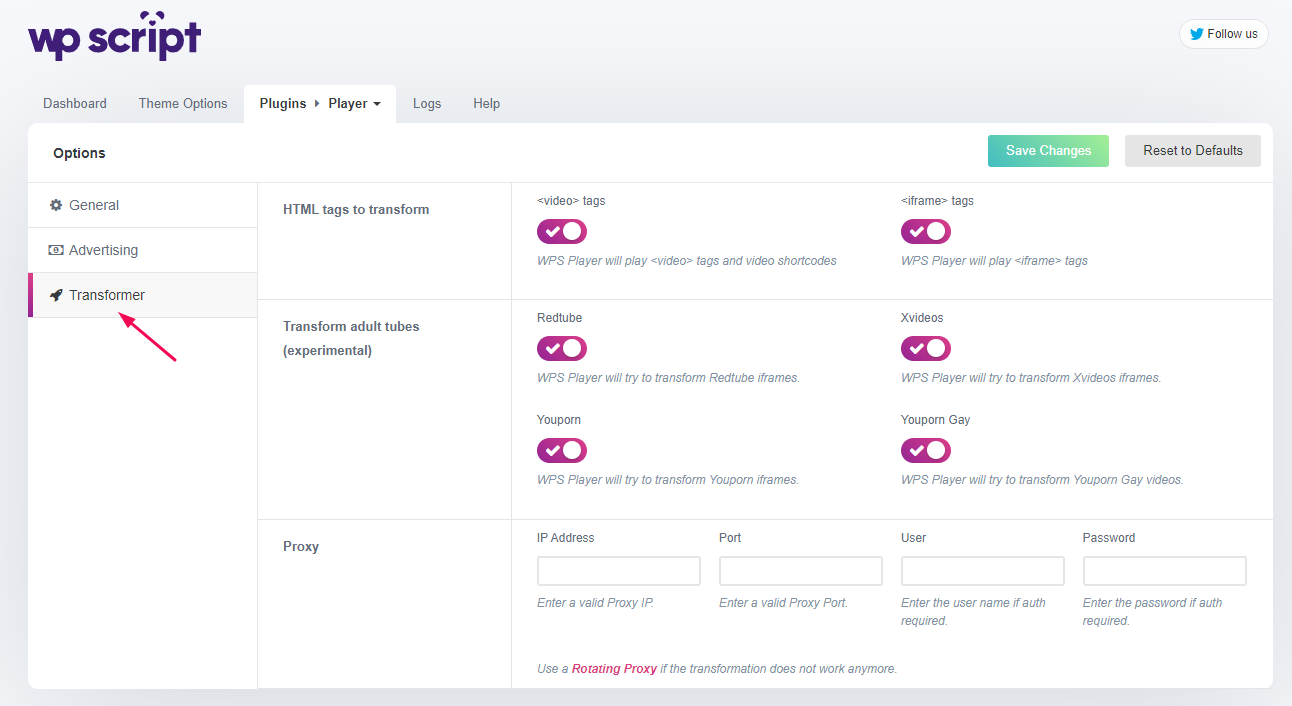Open the Dashboard tab
This screenshot has height=706, width=1292.
tap(75, 104)
